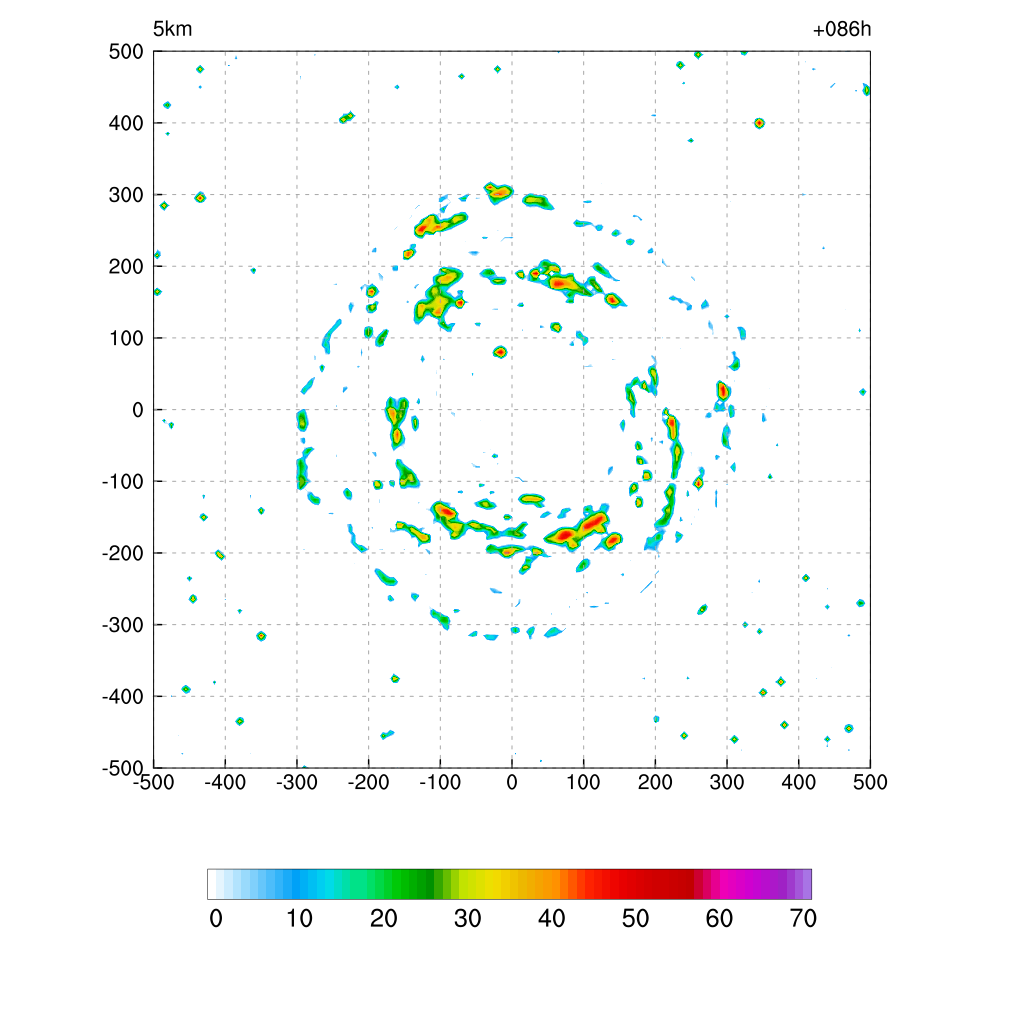
Task: Click the x-axis tick label '-200'
Action: point(368,782)
